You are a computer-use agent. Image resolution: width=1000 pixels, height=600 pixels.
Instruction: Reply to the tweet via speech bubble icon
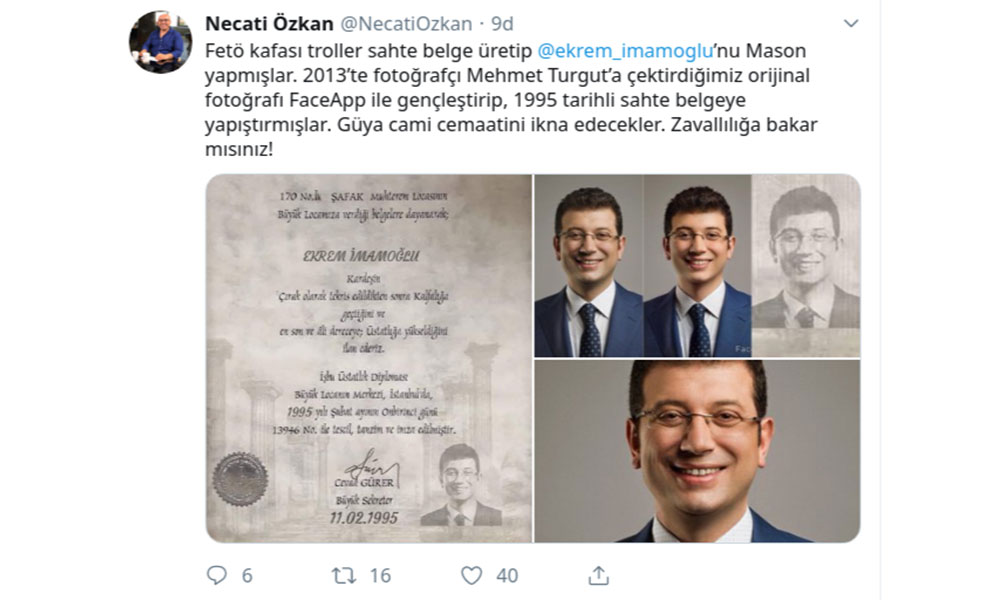click(x=217, y=575)
